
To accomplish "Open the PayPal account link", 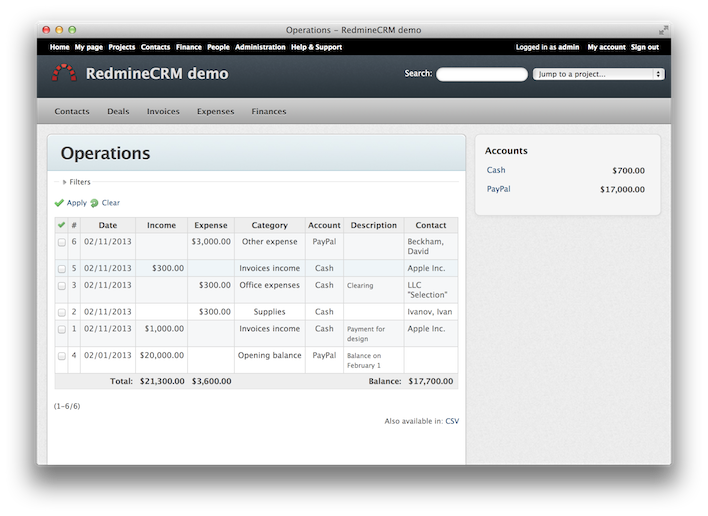I will (x=498, y=189).
